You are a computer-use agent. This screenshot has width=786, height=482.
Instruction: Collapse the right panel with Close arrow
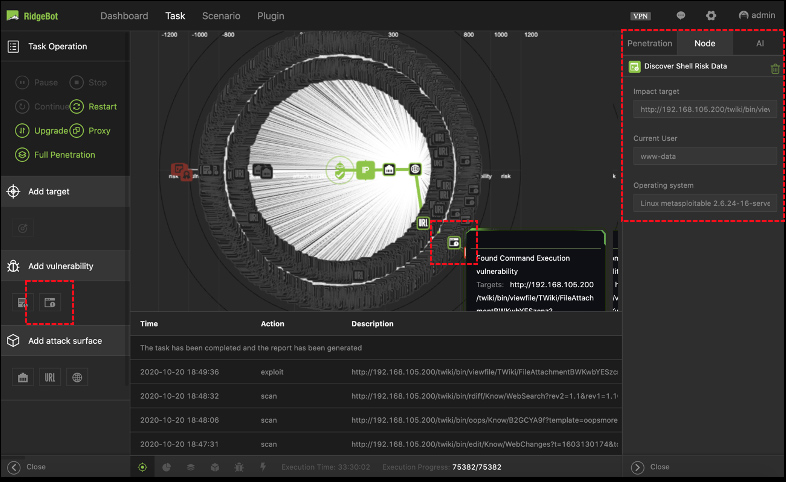click(637, 467)
